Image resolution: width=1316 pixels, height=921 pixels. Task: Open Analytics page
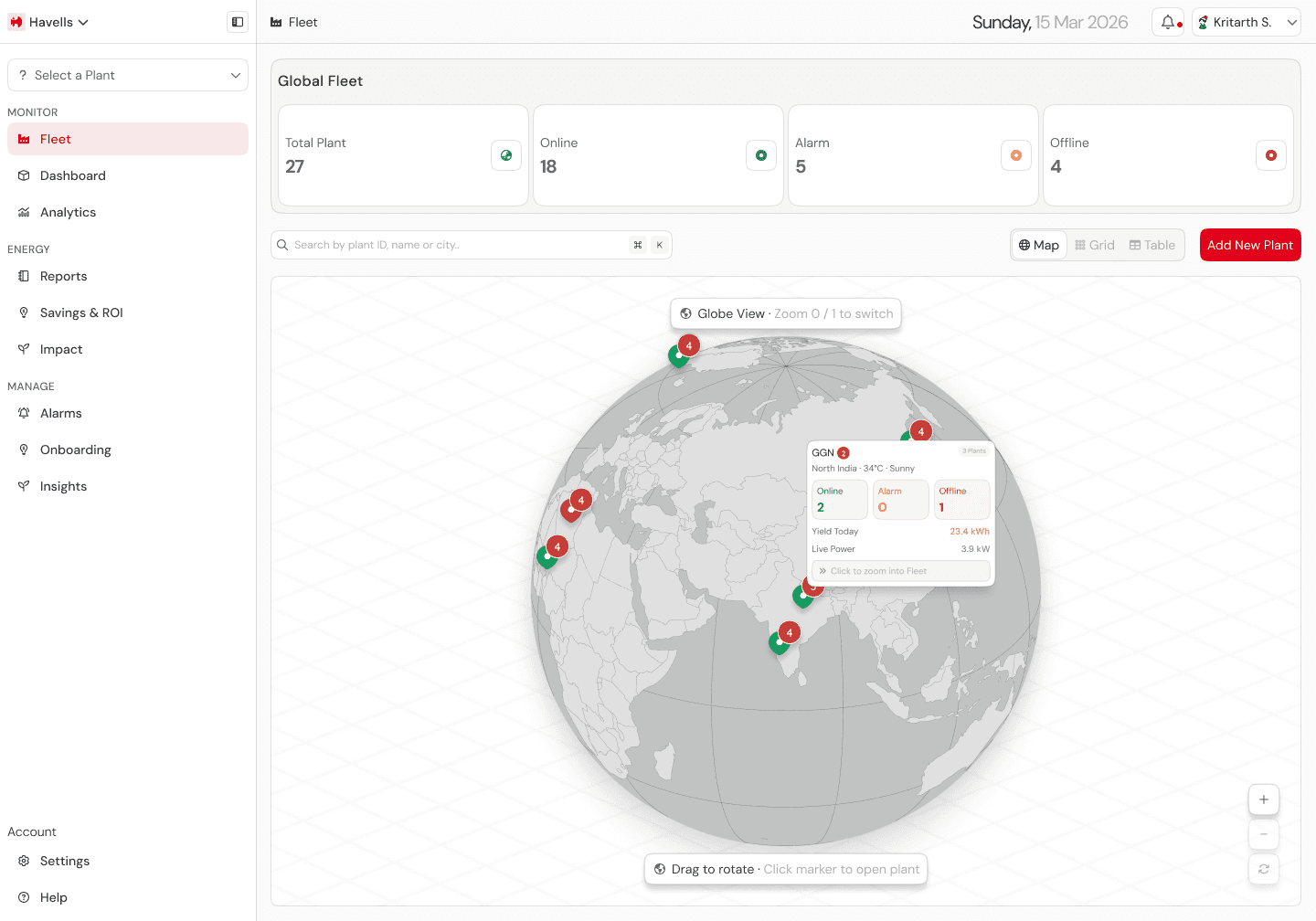[x=128, y=212]
